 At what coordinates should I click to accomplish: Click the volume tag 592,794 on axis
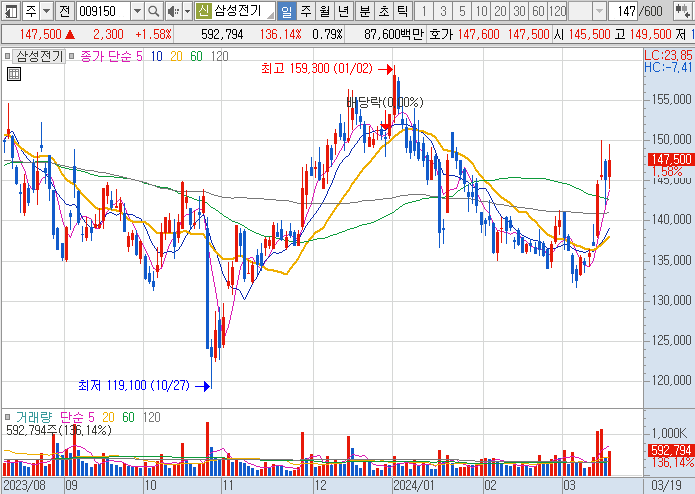tap(671, 450)
